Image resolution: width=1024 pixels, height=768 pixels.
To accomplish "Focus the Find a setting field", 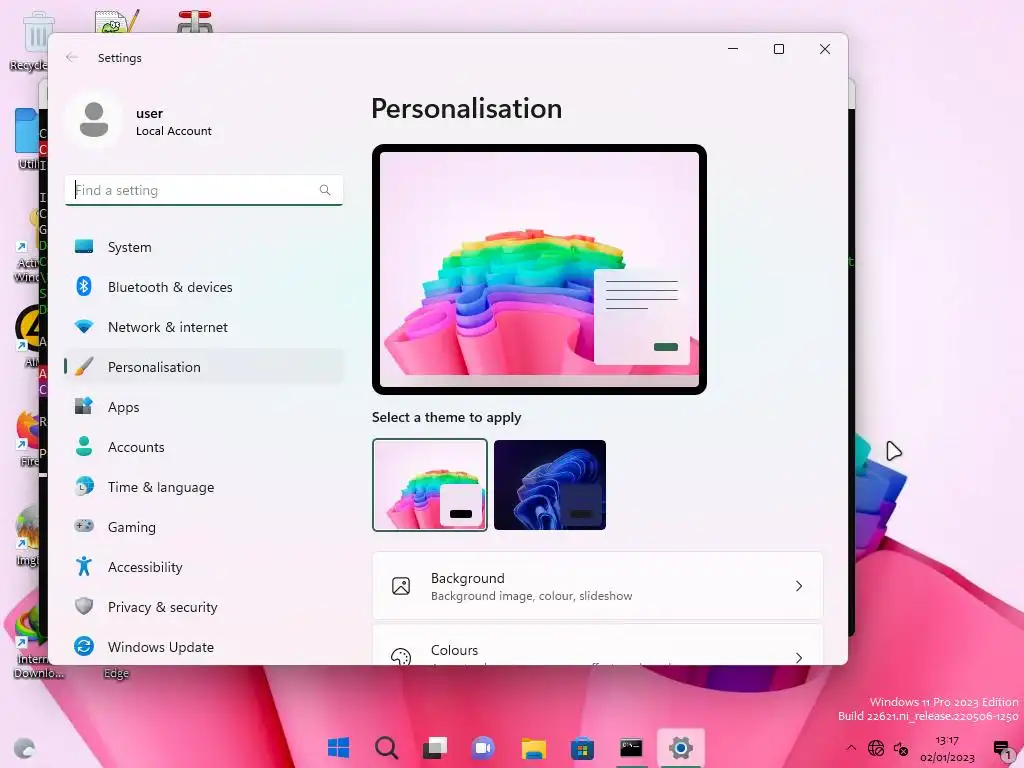I will 204,190.
